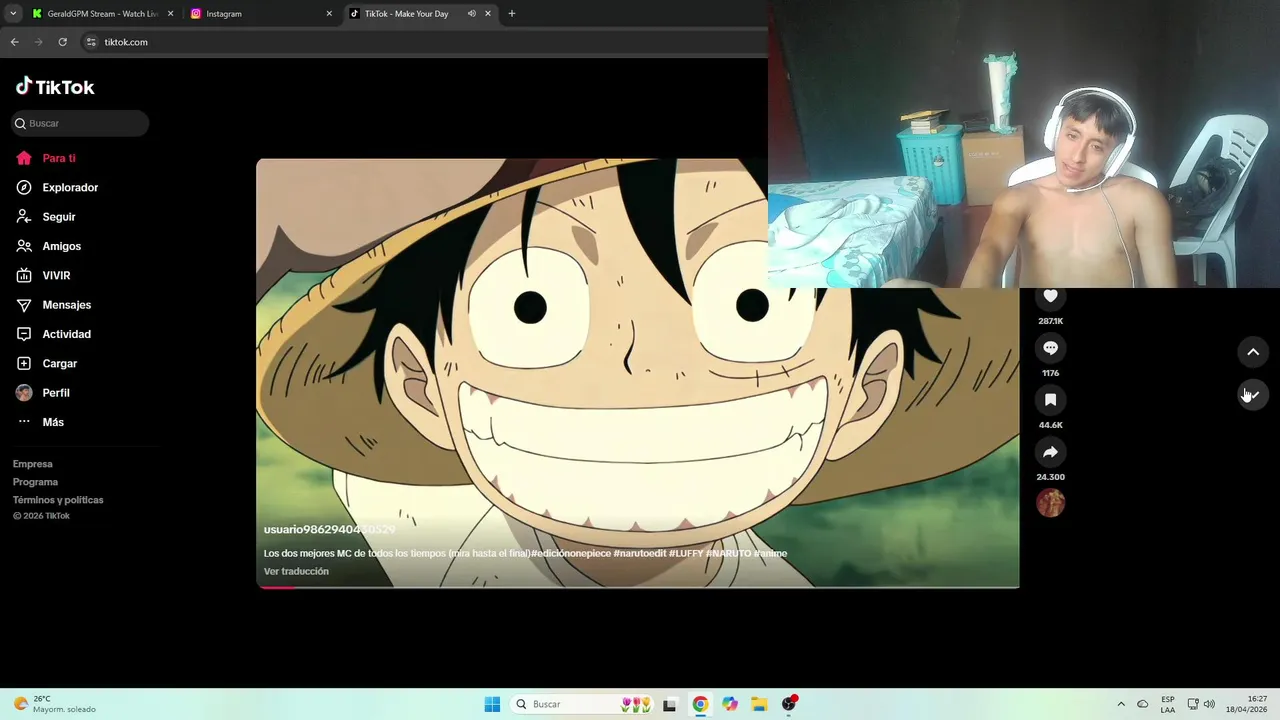Go back in browser history
The image size is (1280, 720).
click(14, 42)
